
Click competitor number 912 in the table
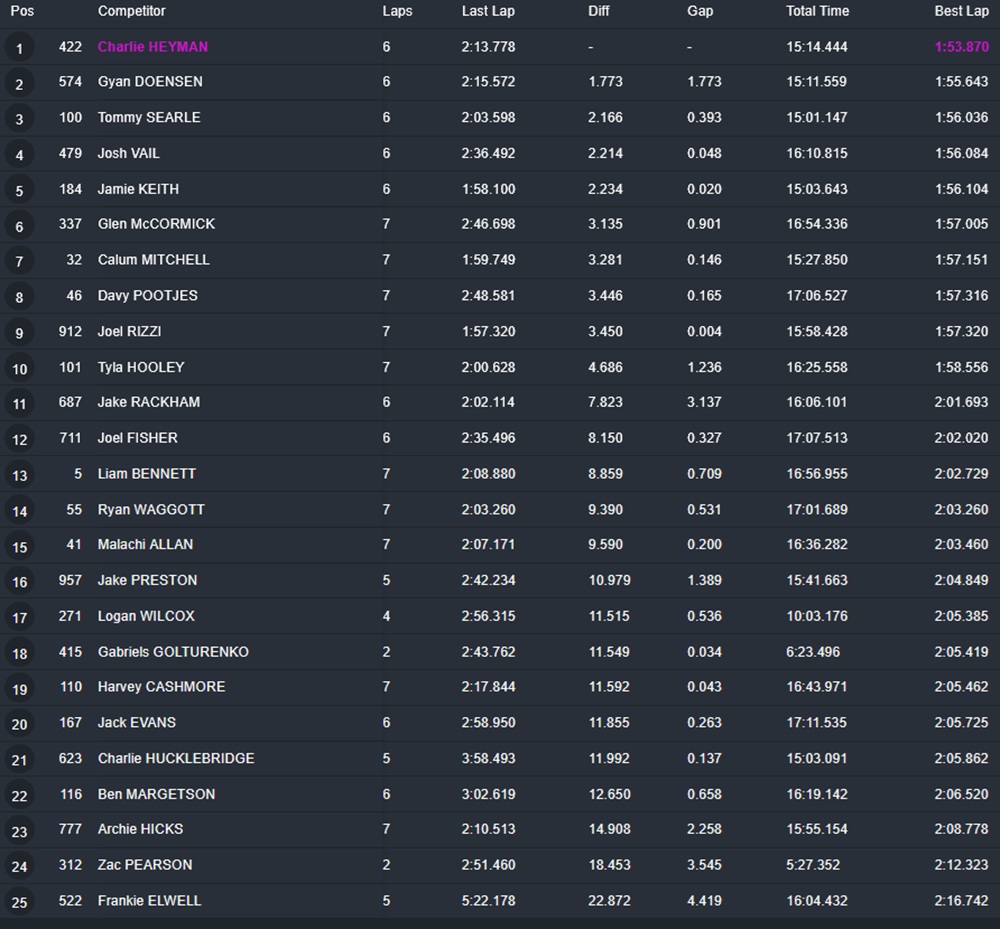click(70, 331)
